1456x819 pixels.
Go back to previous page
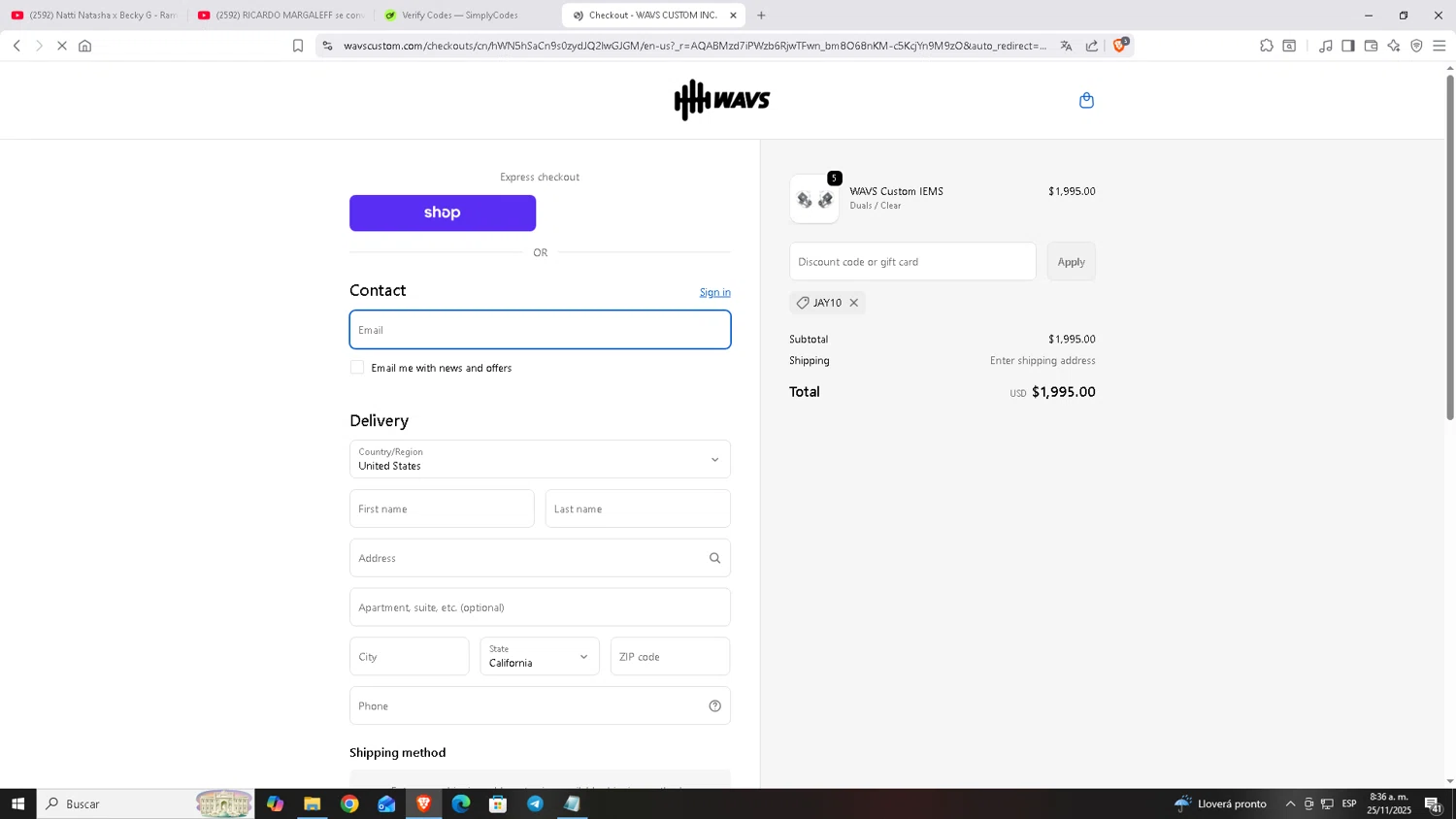point(17,46)
